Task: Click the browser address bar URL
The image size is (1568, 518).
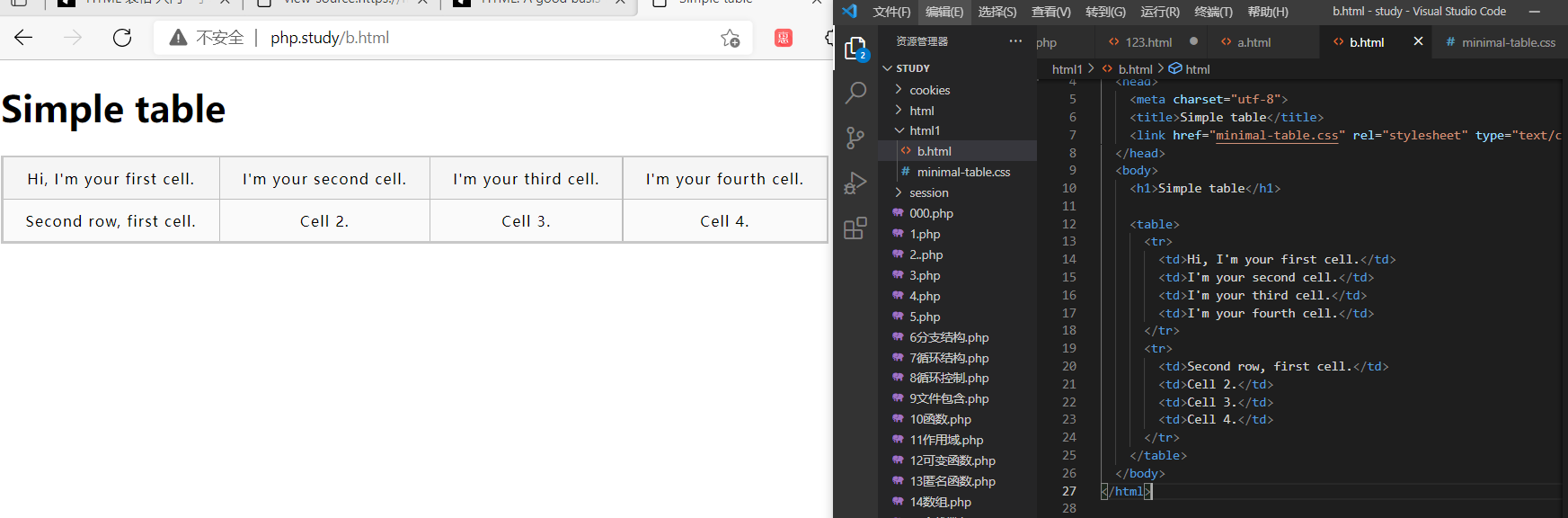Action: pyautogui.click(x=330, y=38)
